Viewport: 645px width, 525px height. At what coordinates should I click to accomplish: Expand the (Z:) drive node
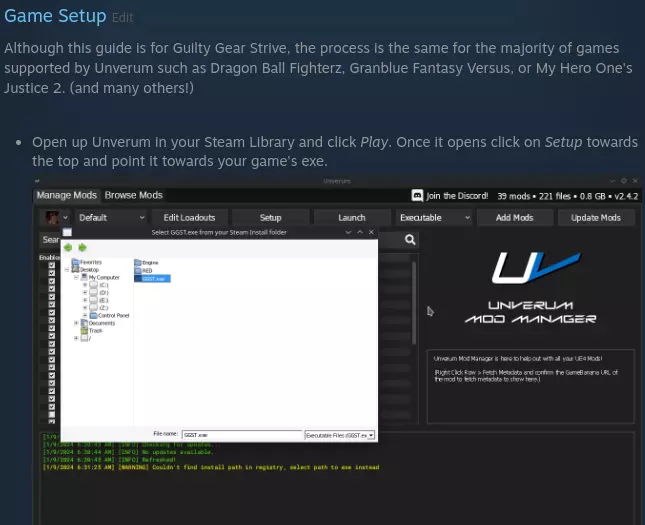tap(85, 308)
